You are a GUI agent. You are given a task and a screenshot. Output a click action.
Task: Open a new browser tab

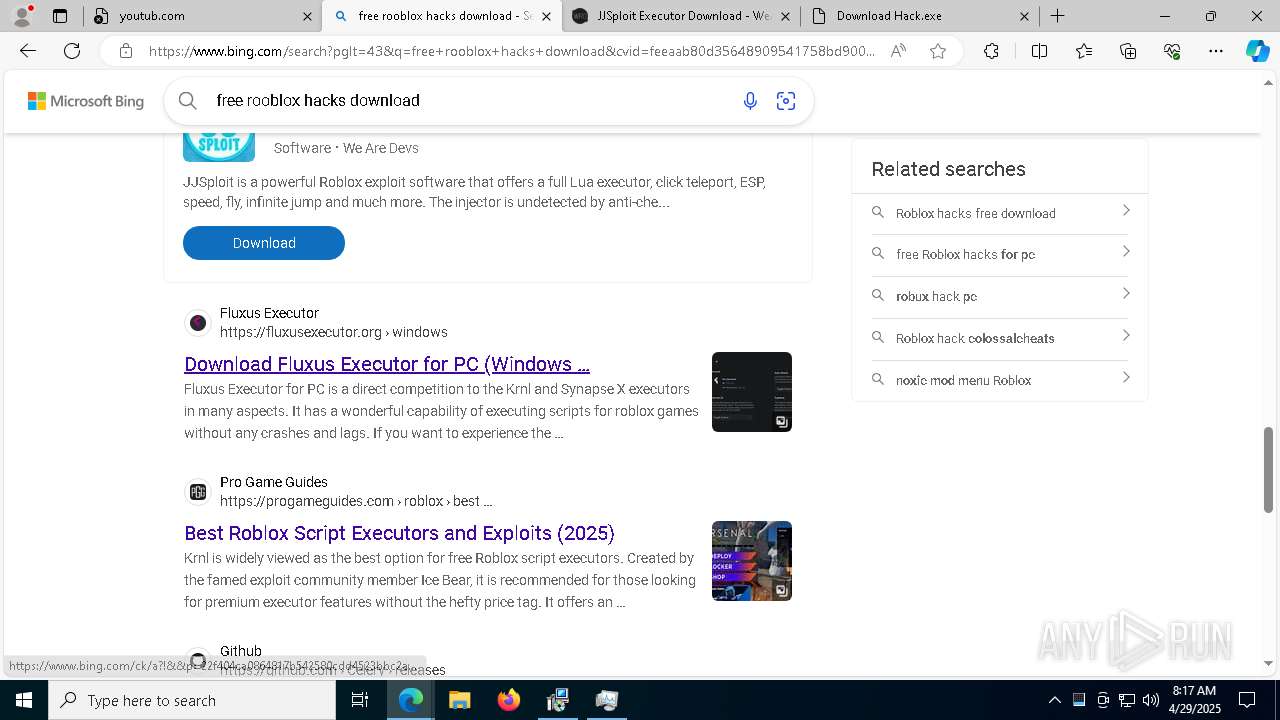pos(1057,16)
